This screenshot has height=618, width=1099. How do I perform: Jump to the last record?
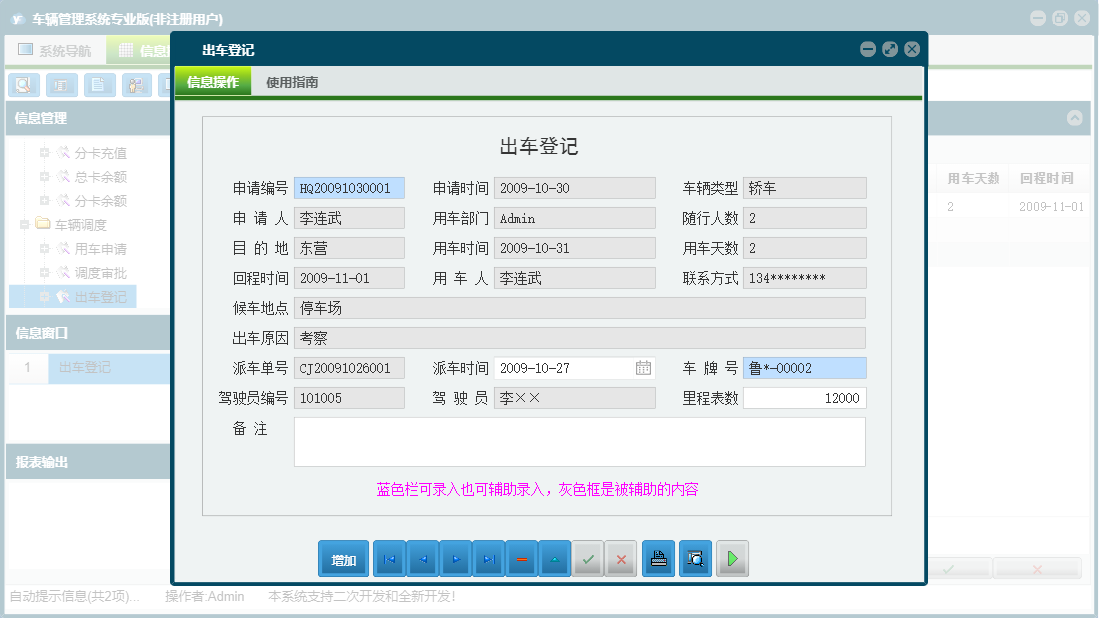(x=489, y=558)
